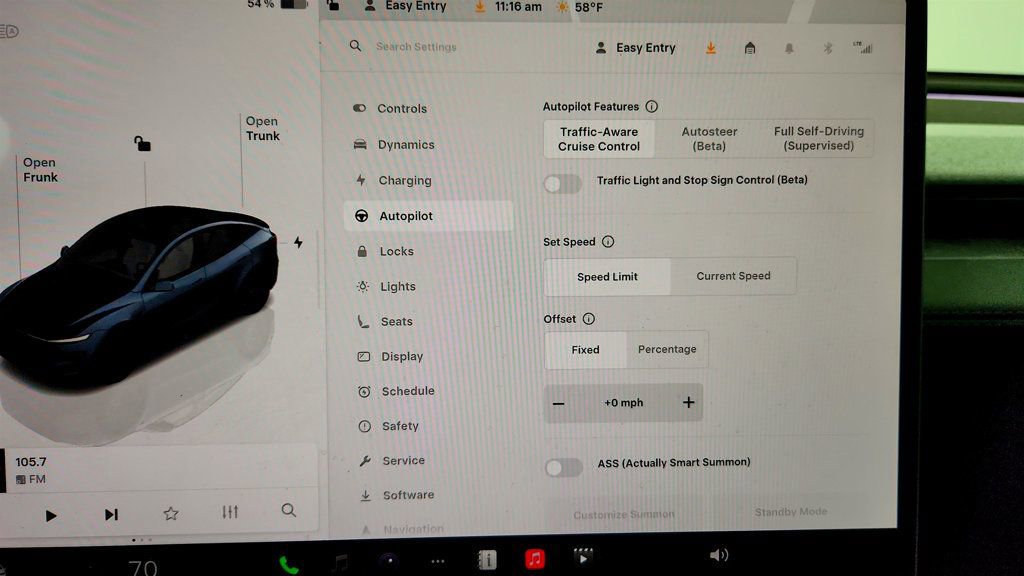Image resolution: width=1024 pixels, height=576 pixels.
Task: Open Theater app in dock
Action: (x=583, y=557)
